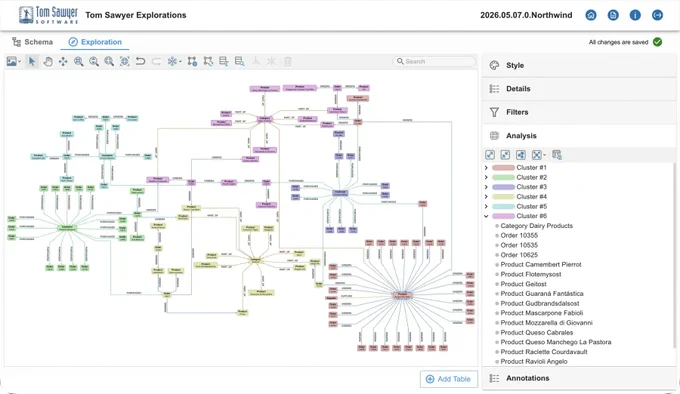
Task: Click the export image icon in toolbar
Action: coord(12,62)
